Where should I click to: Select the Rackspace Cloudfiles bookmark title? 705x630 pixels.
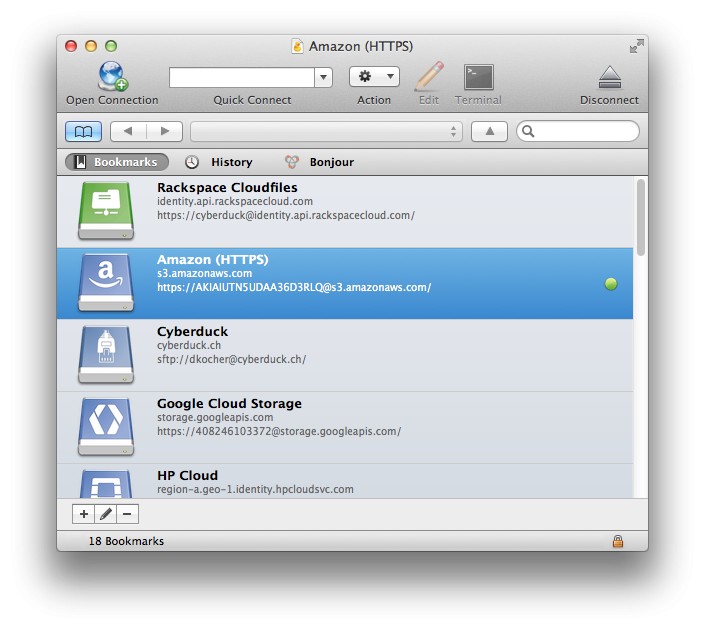tap(227, 188)
